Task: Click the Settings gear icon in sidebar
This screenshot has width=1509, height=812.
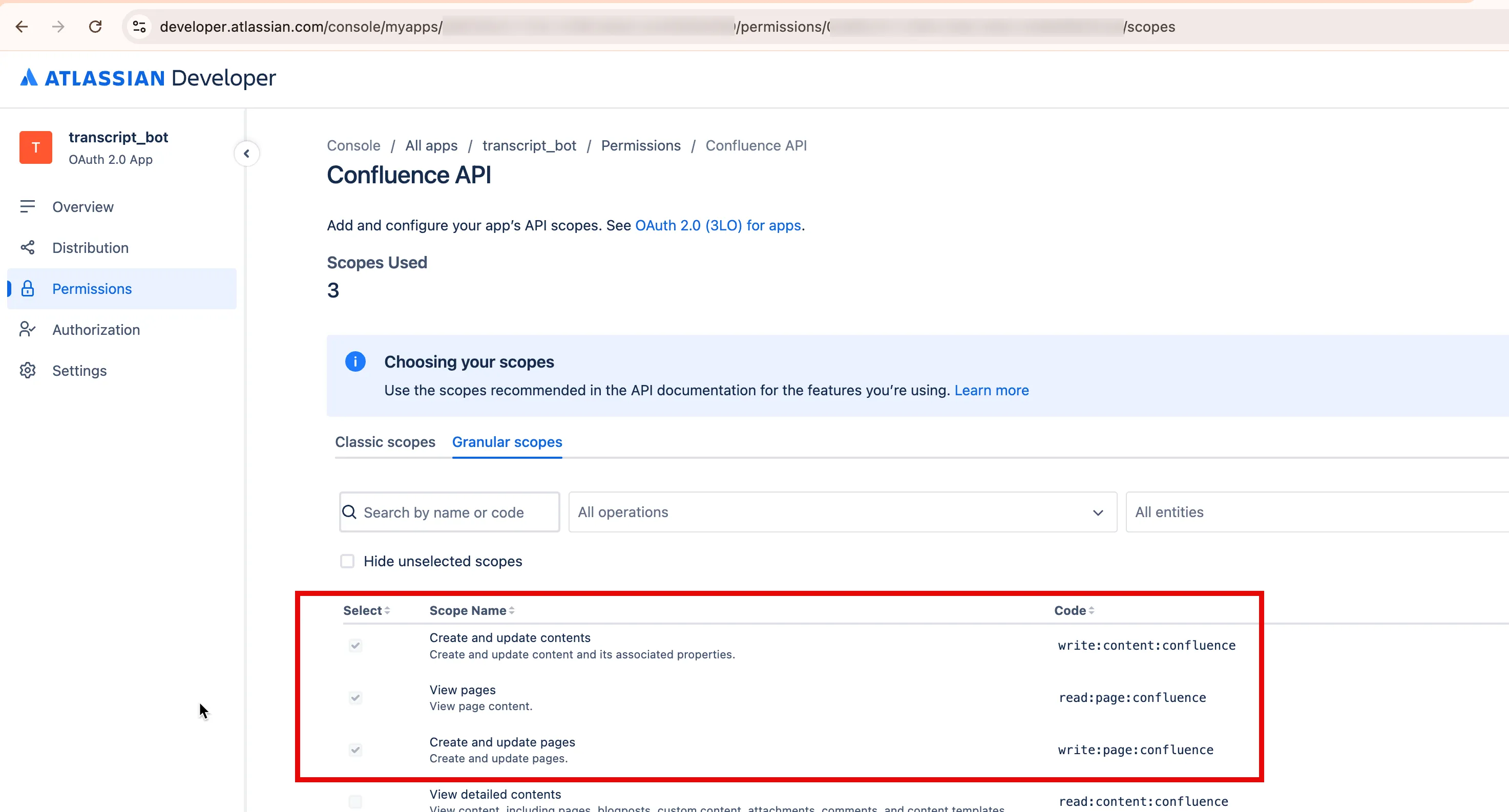Action: [28, 371]
